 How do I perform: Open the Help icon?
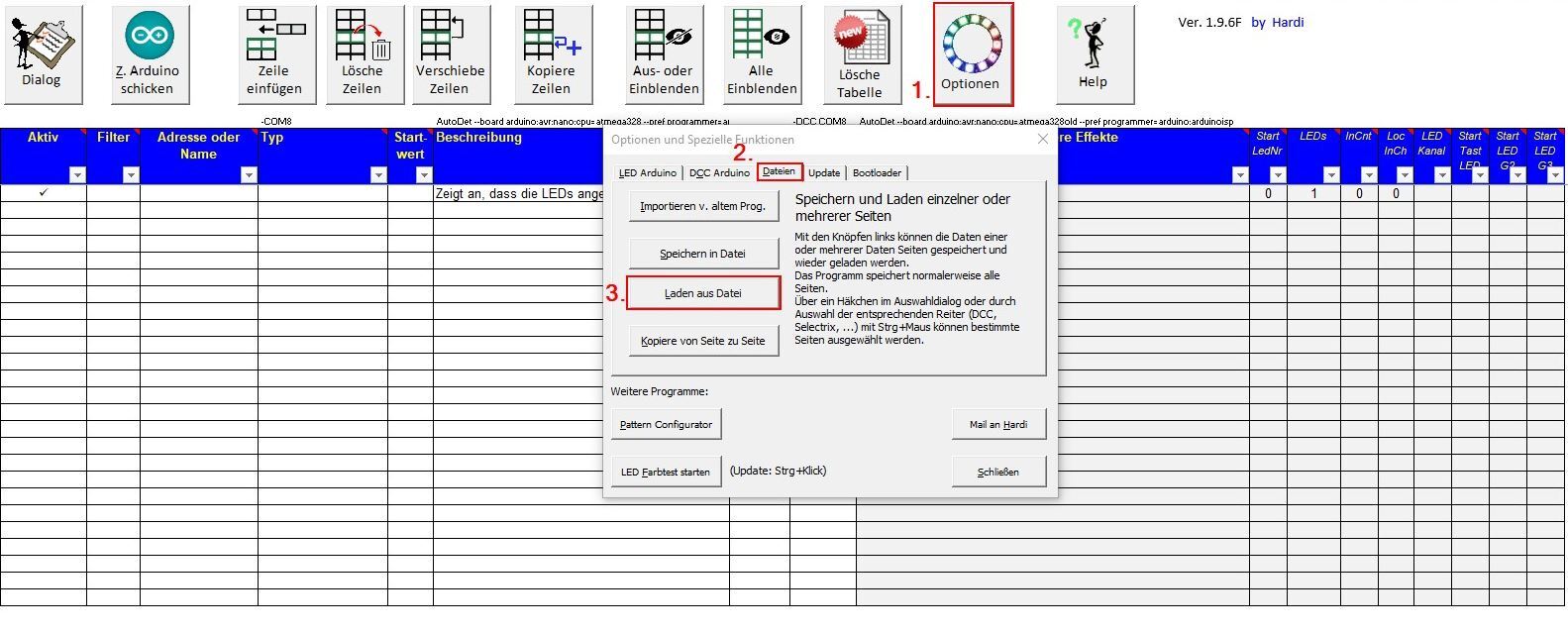click(x=1093, y=54)
